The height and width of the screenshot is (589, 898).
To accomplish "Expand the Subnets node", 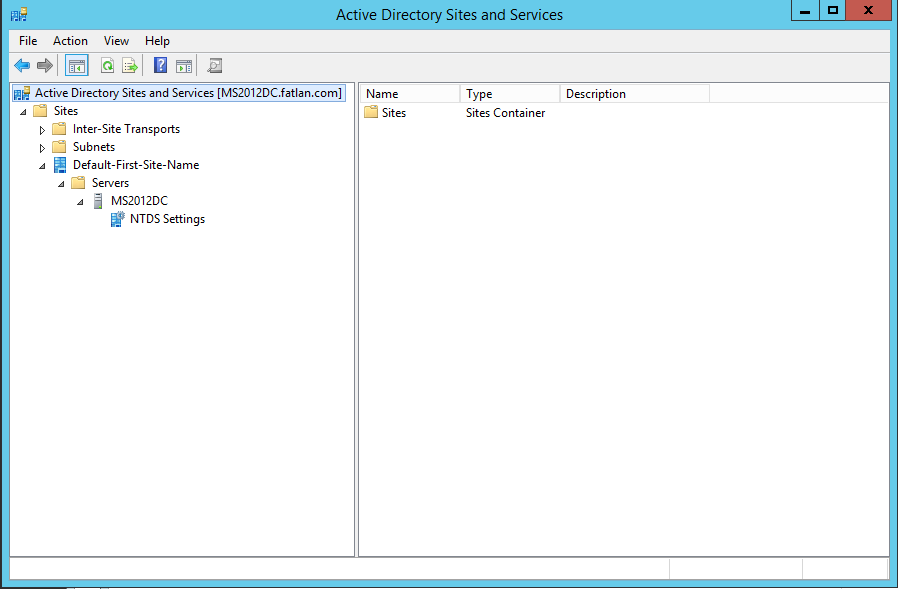I will pos(42,148).
